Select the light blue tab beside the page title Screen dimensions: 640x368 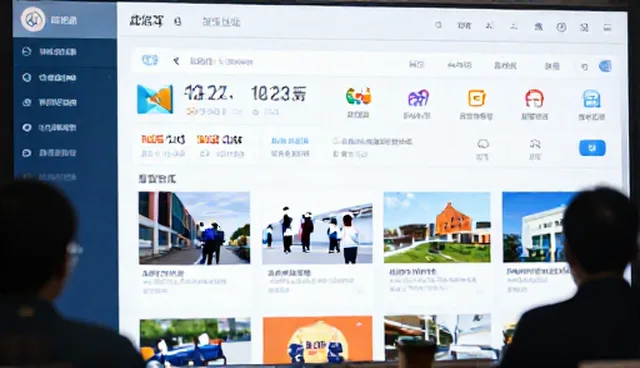[221, 22]
